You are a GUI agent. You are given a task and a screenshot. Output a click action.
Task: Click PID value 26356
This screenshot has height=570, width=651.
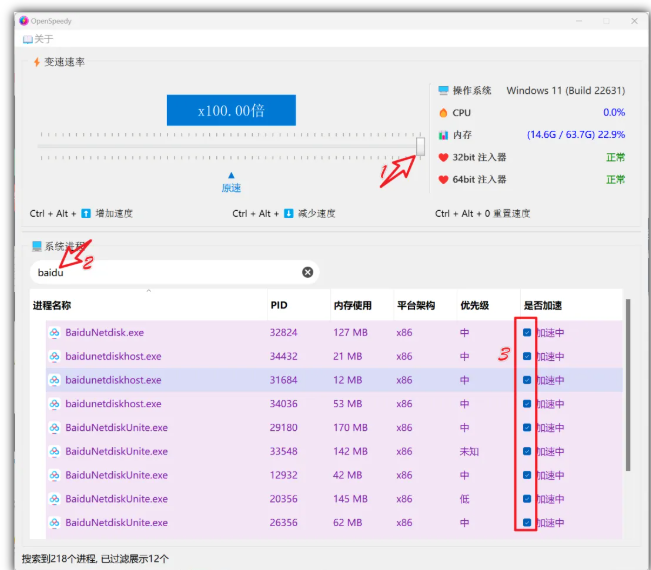click(x=284, y=522)
